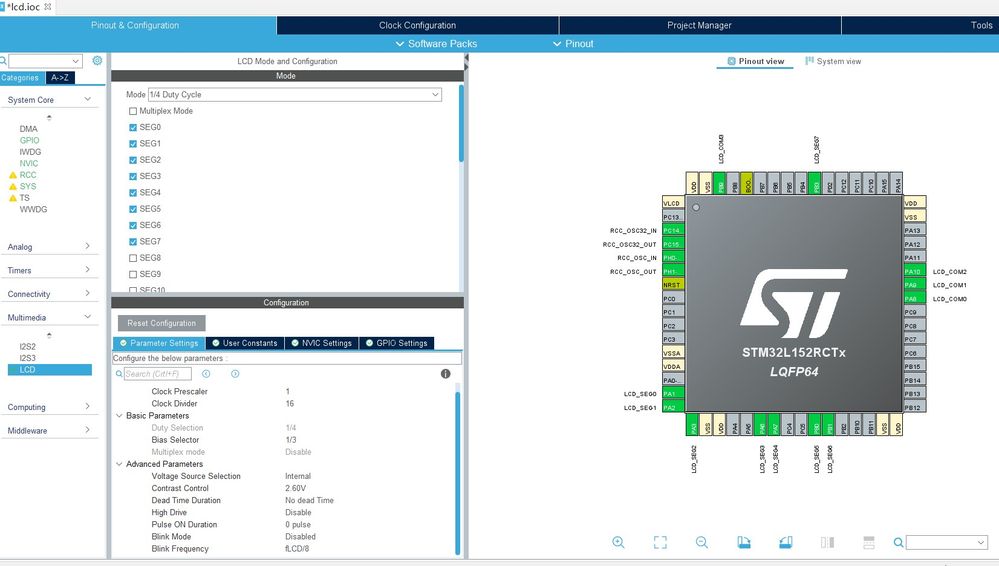This screenshot has height=566, width=999.
Task: Open the Pinout dropdown menu
Action: [x=573, y=43]
